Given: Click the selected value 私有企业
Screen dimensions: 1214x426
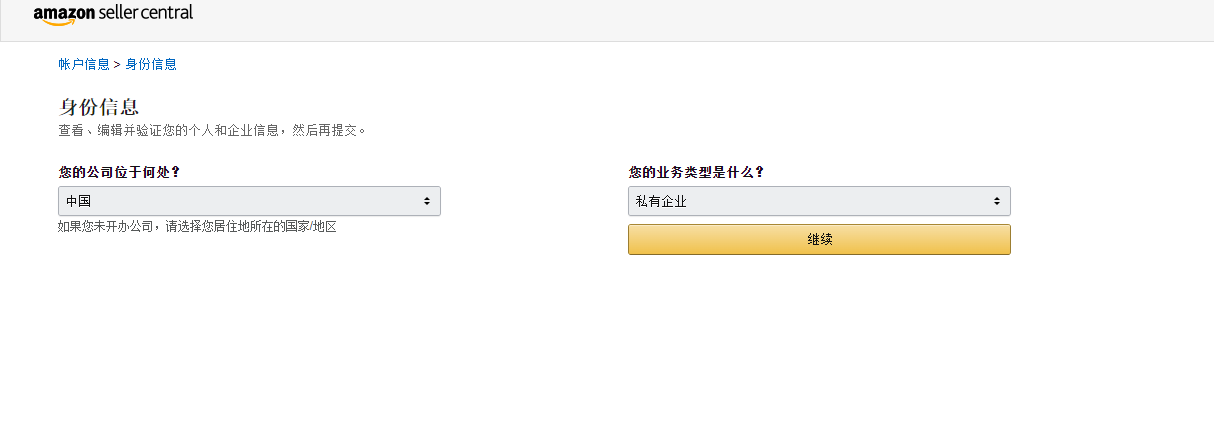Looking at the screenshot, I should click(662, 201).
